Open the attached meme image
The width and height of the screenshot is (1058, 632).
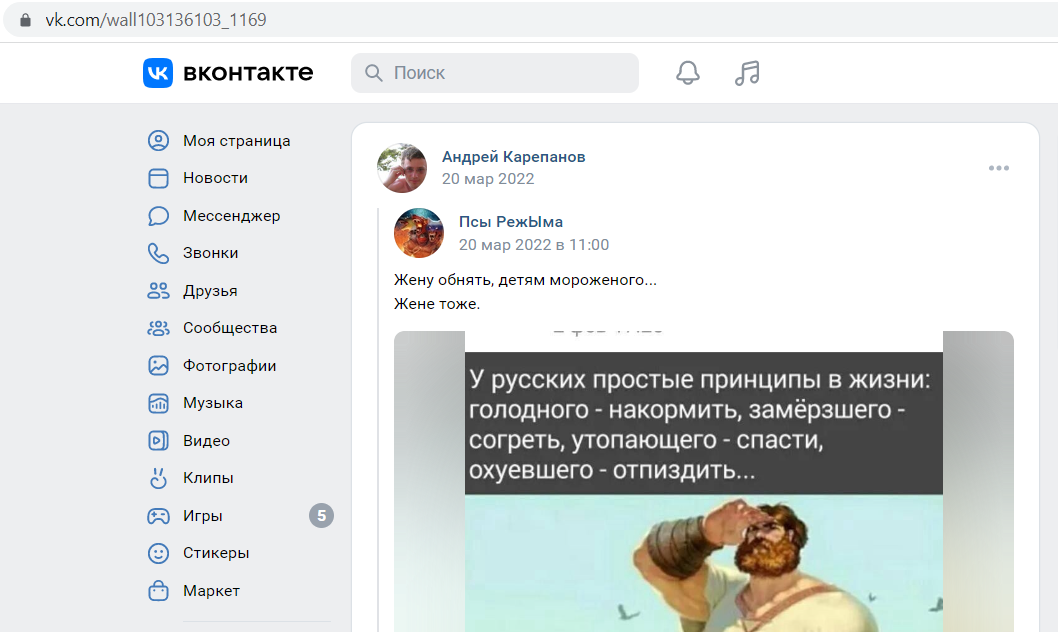point(704,482)
